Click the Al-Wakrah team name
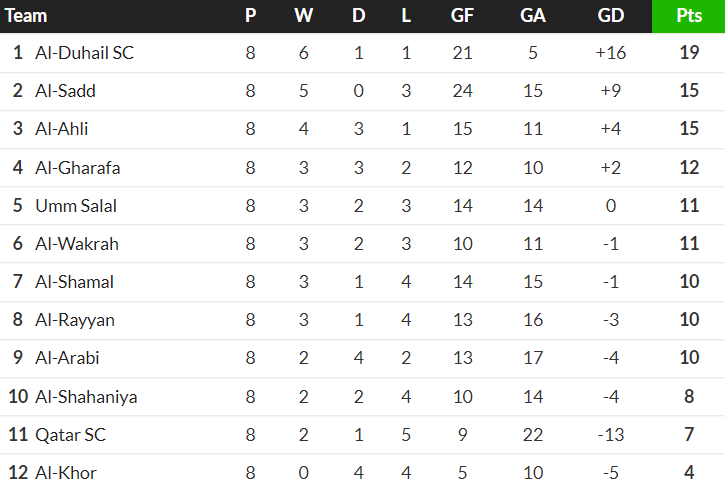 (x=74, y=244)
